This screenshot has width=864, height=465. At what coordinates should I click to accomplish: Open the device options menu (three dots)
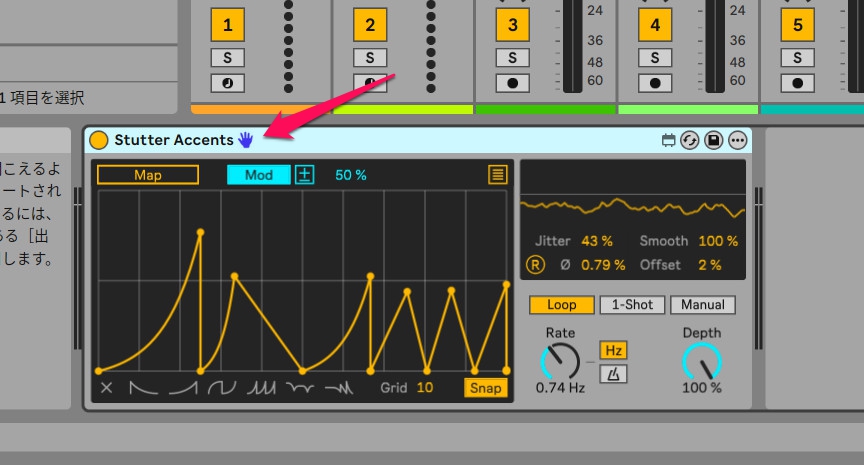tap(738, 141)
